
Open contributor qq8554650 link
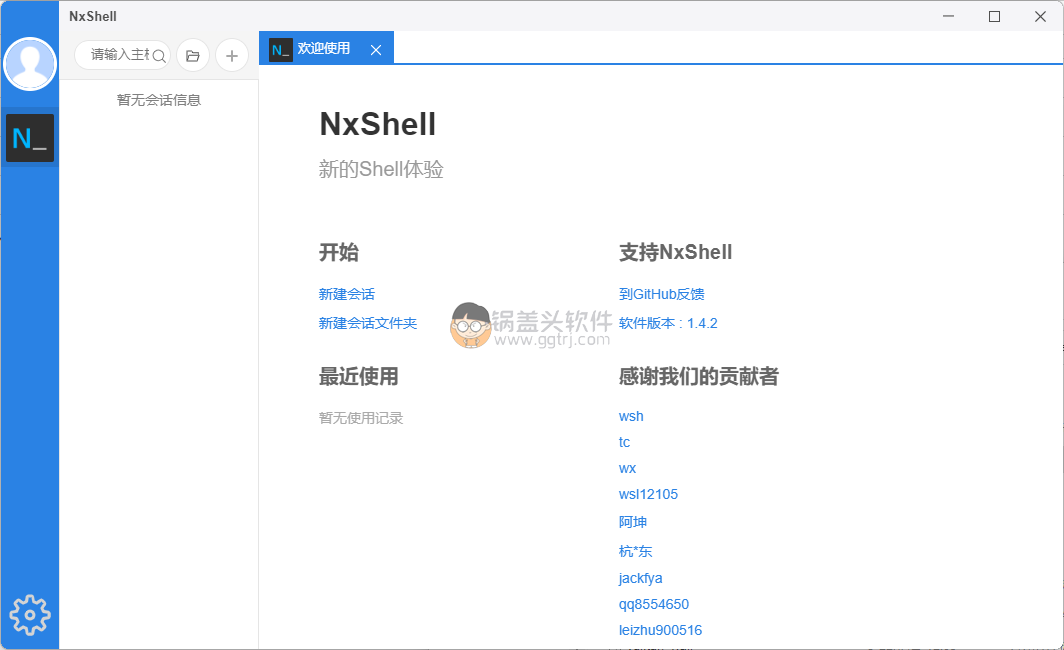pyautogui.click(x=653, y=604)
